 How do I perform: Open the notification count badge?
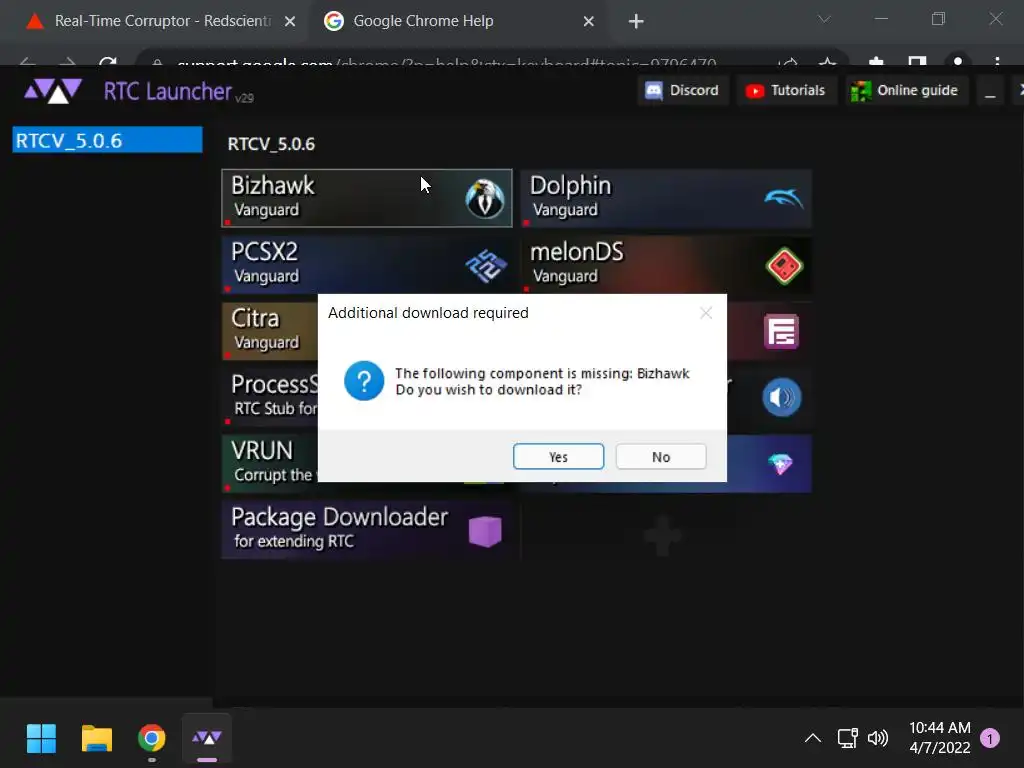coord(990,739)
